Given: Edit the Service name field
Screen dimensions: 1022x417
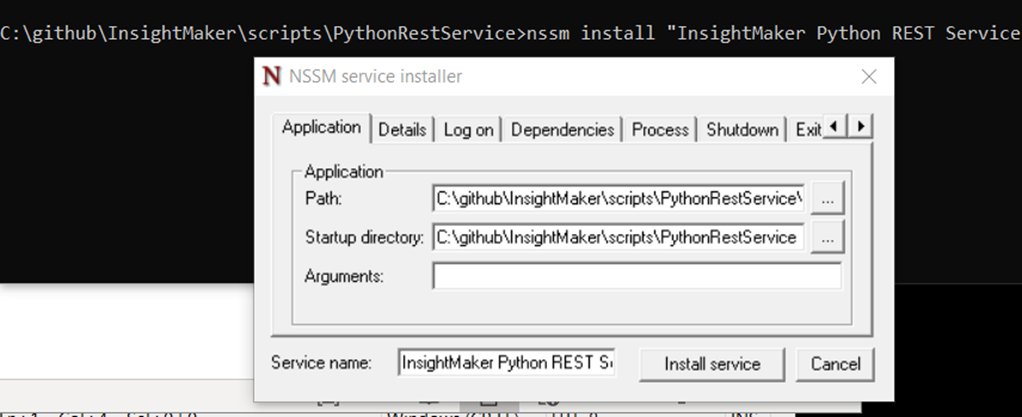Looking at the screenshot, I should [506, 364].
